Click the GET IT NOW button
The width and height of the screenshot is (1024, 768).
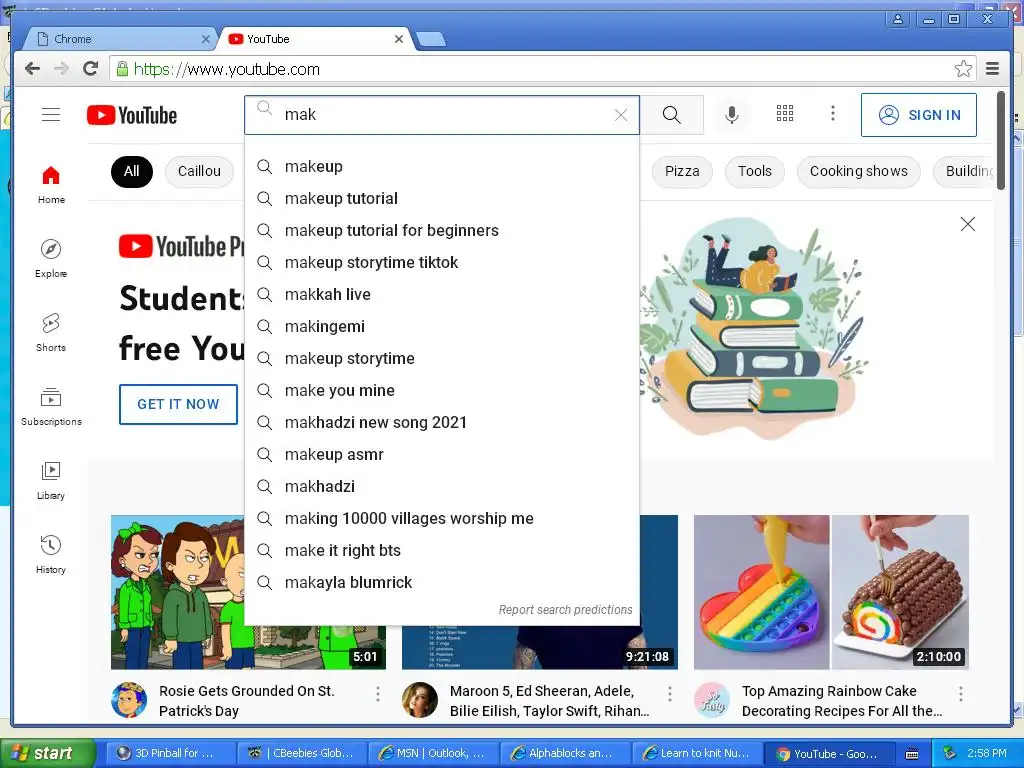[178, 404]
